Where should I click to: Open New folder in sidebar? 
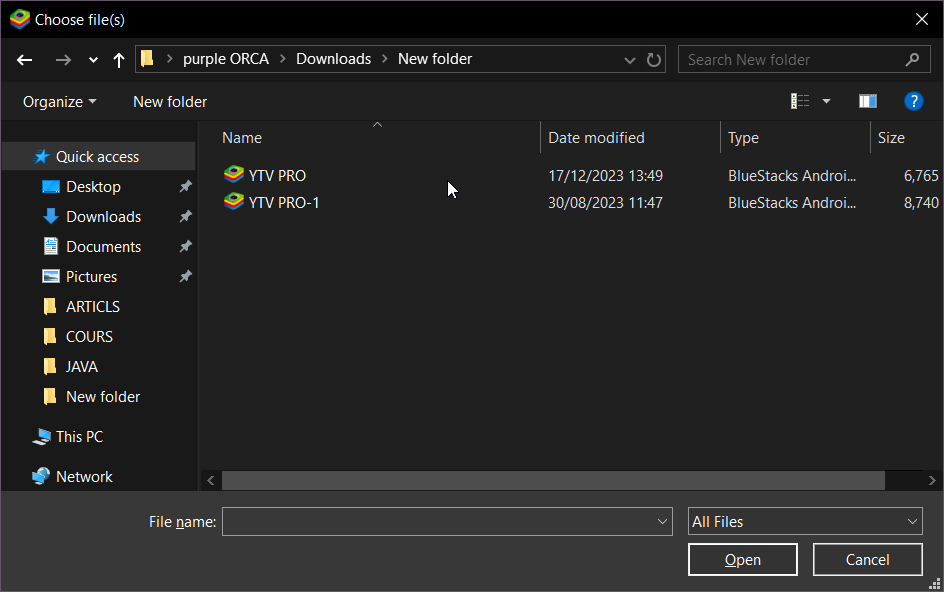[103, 397]
